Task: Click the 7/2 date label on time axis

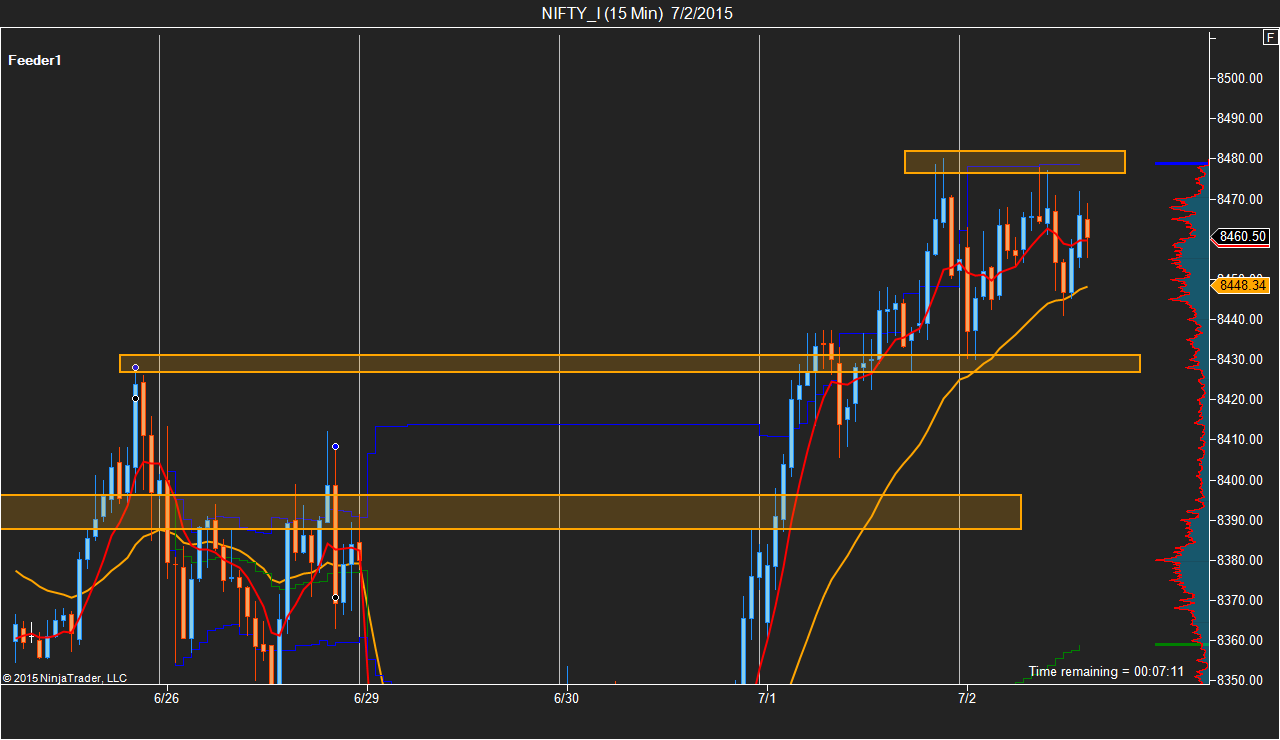Action: pos(966,698)
